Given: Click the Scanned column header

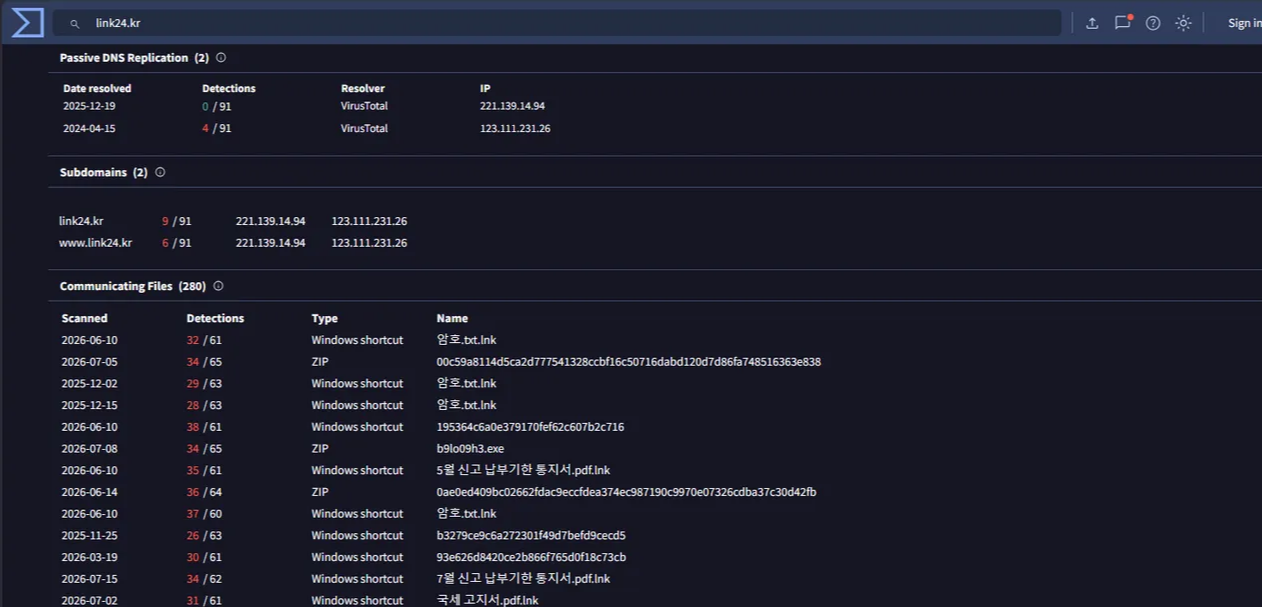Looking at the screenshot, I should point(84,318).
